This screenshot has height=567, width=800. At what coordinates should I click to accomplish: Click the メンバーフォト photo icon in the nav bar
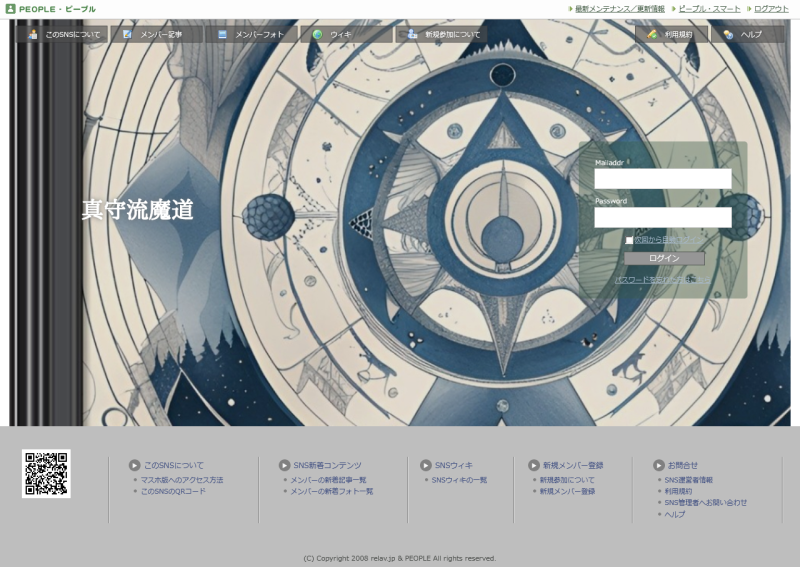click(x=222, y=34)
